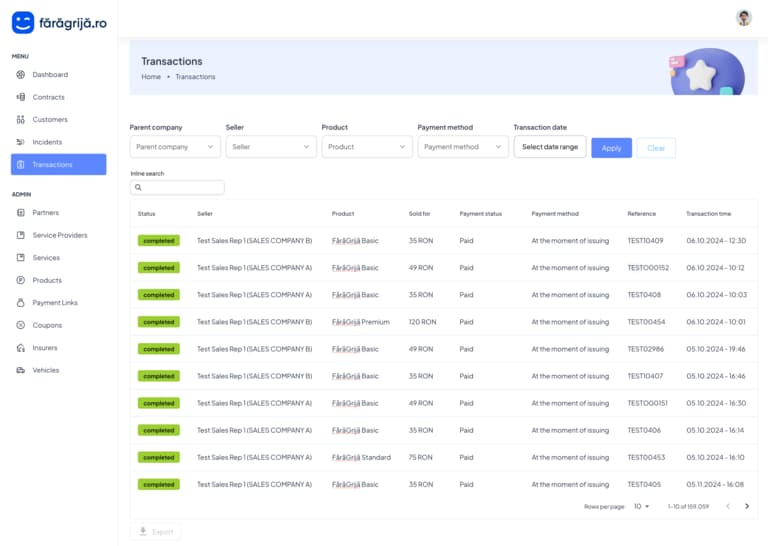This screenshot has width=768, height=546.
Task: Click the Home breadcrumb link
Action: point(151,77)
